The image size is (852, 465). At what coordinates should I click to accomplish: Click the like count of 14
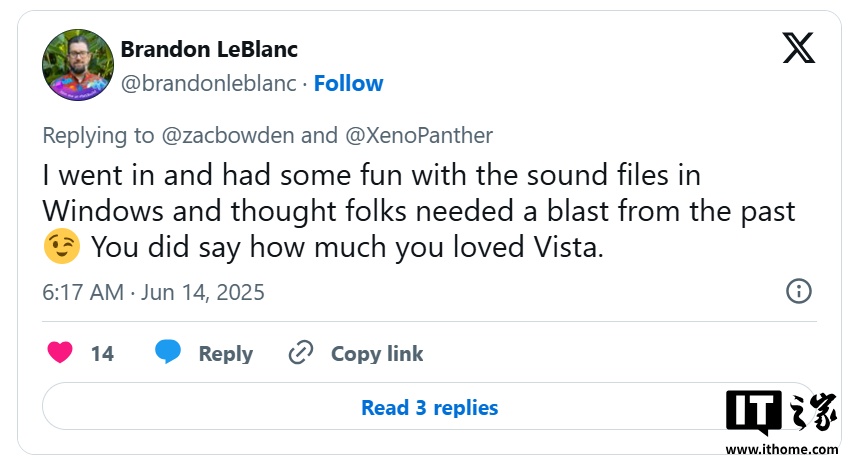[x=102, y=353]
